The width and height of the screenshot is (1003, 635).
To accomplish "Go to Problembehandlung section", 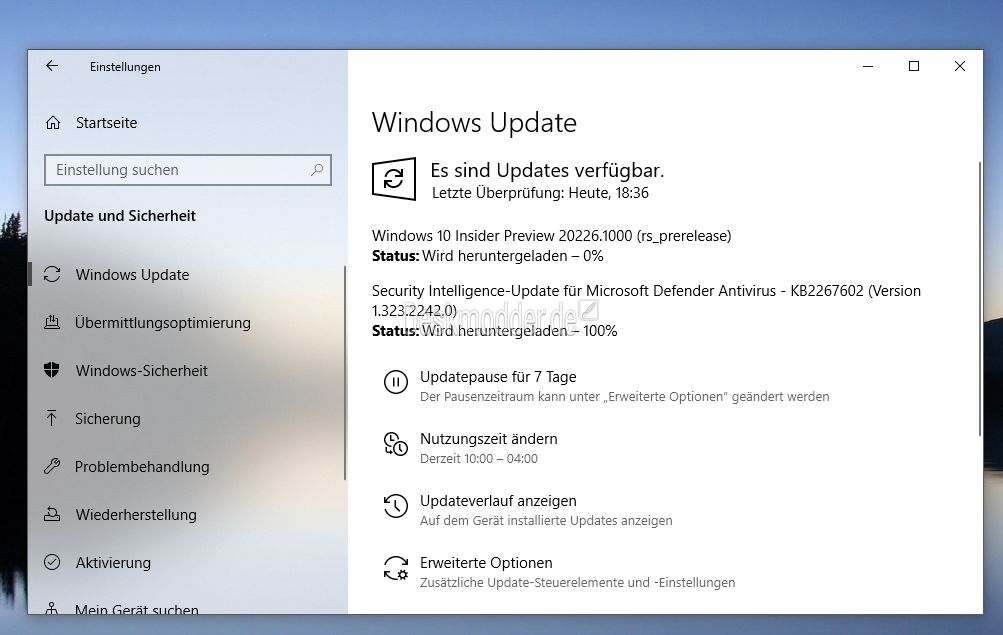I will 142,467.
